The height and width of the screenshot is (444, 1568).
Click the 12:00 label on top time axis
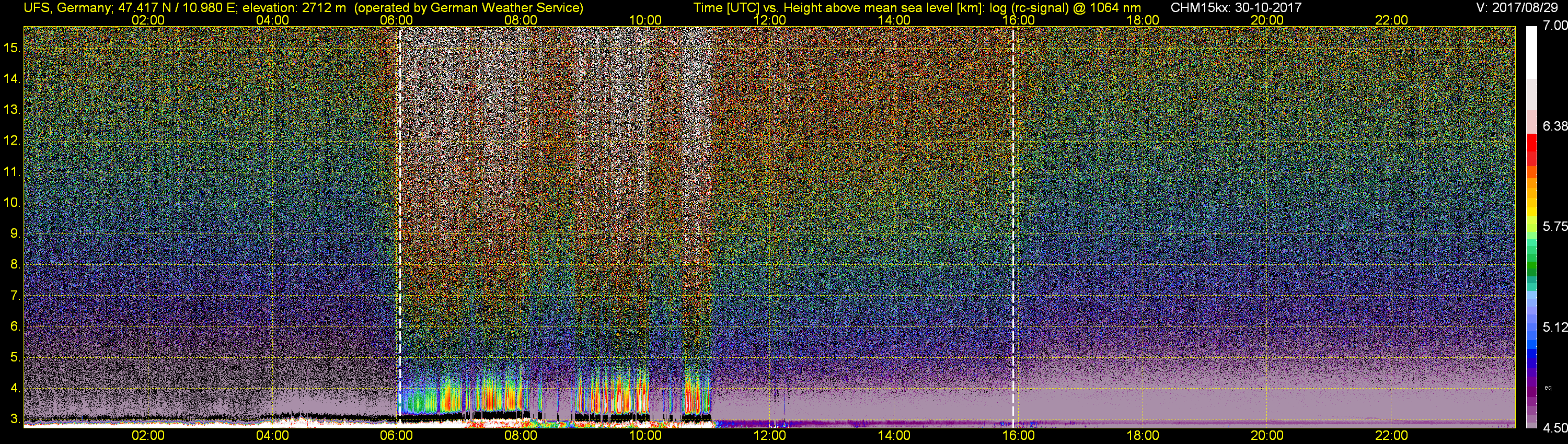click(x=769, y=20)
